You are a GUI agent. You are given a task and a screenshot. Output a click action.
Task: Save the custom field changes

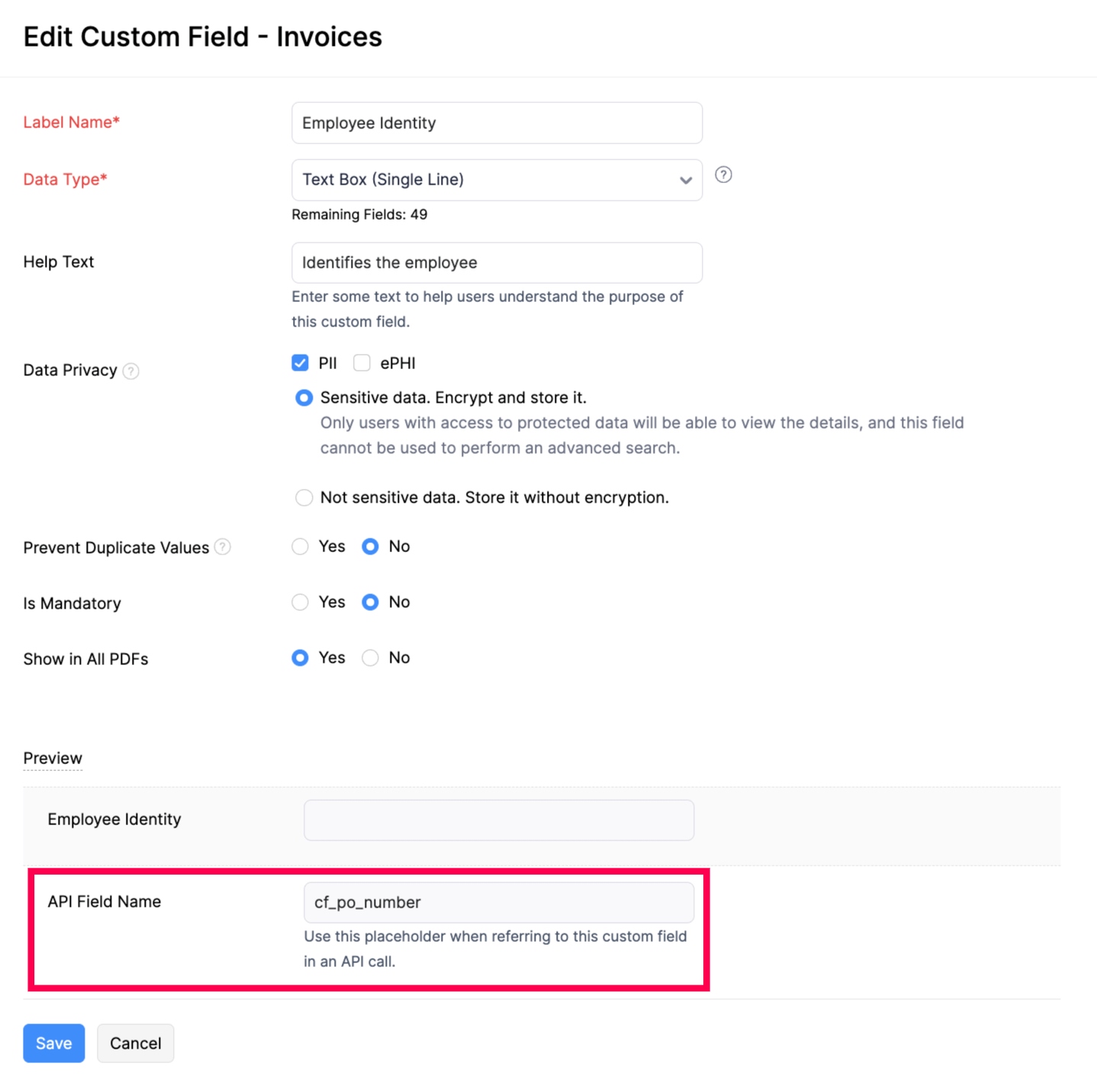53,1043
